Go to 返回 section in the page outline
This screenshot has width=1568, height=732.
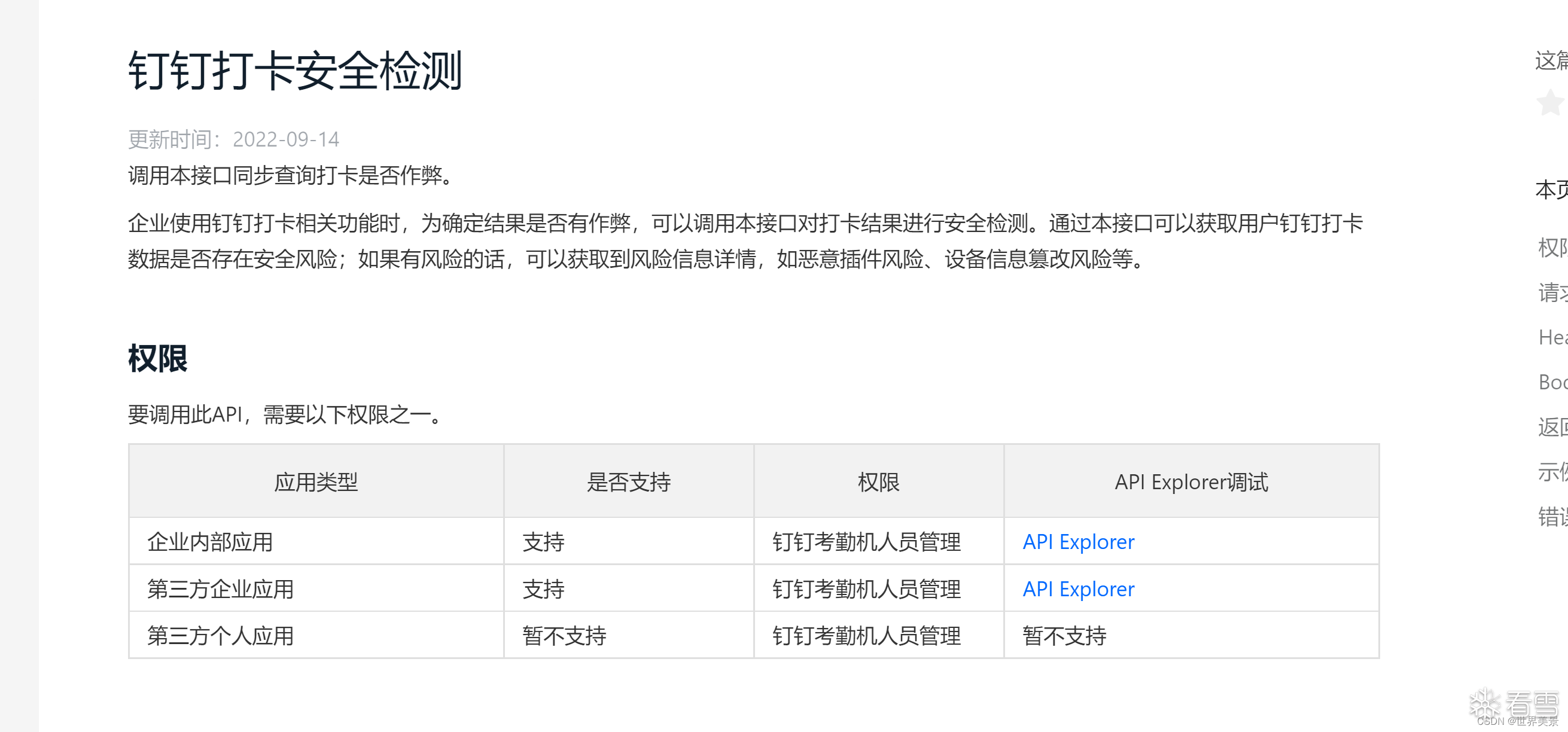1552,427
